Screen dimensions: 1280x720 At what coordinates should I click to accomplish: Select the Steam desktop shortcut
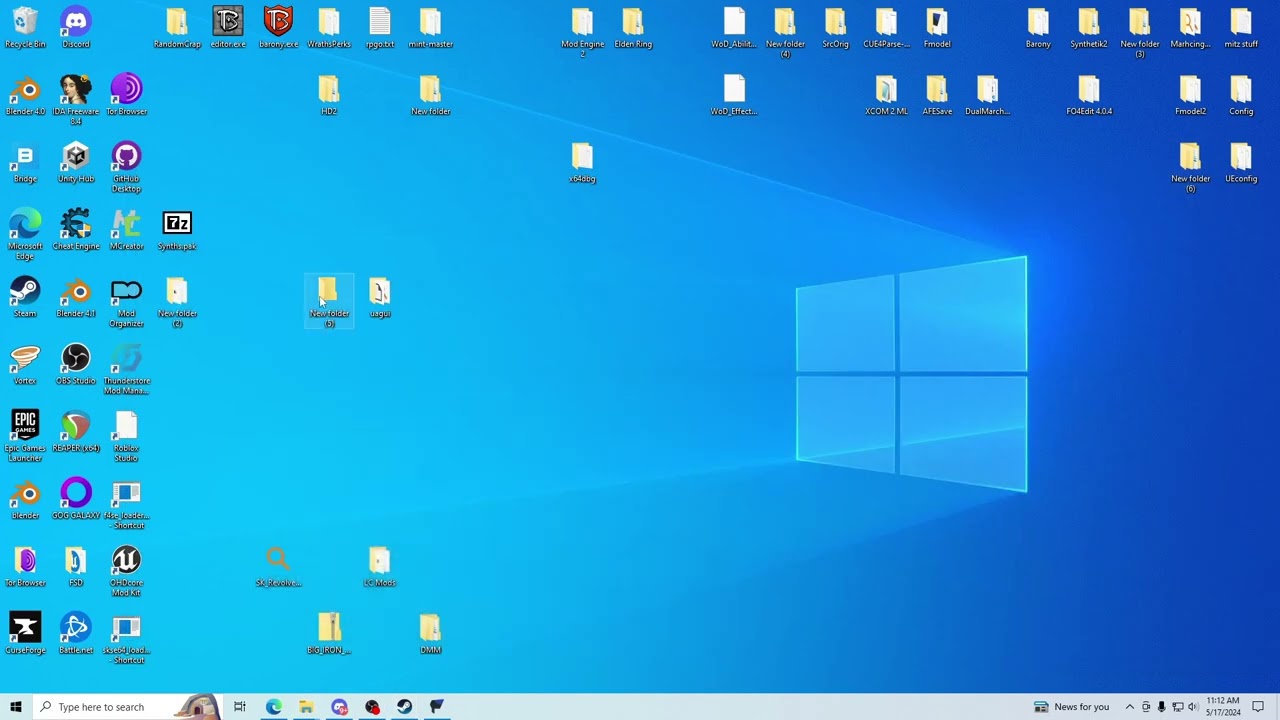coord(25,298)
